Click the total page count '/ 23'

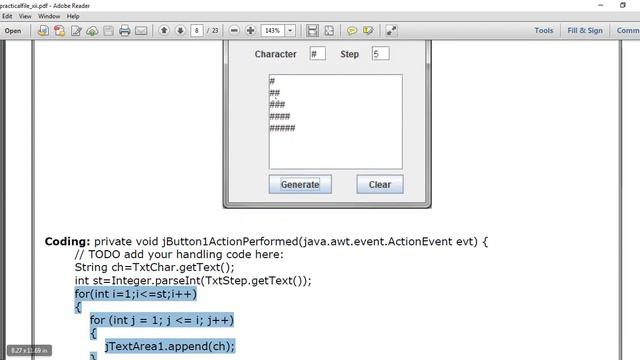213,31
